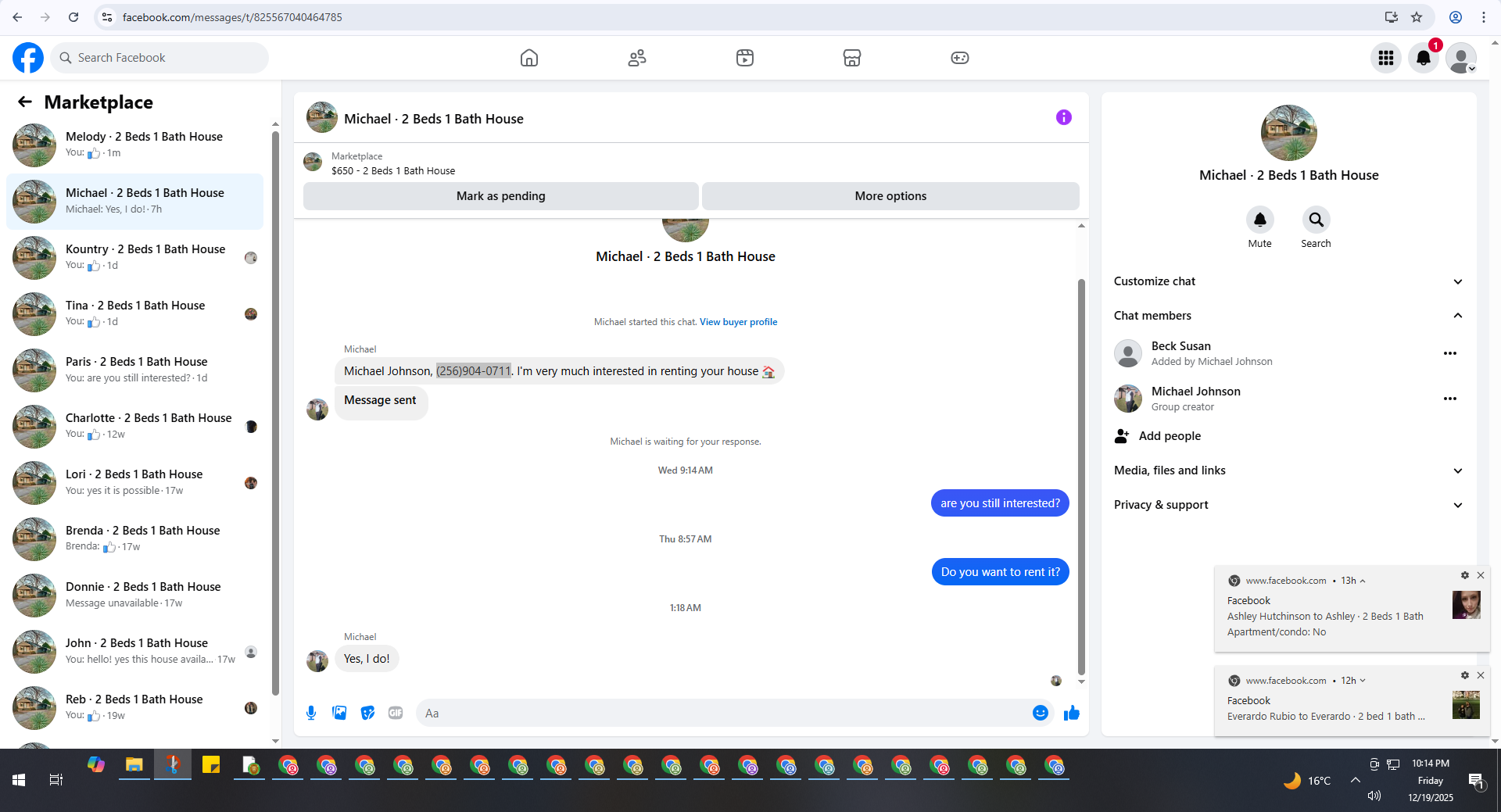Open Melody 2 Beds 1 Bath House chat
Screen dimensions: 1501x812
point(135,145)
